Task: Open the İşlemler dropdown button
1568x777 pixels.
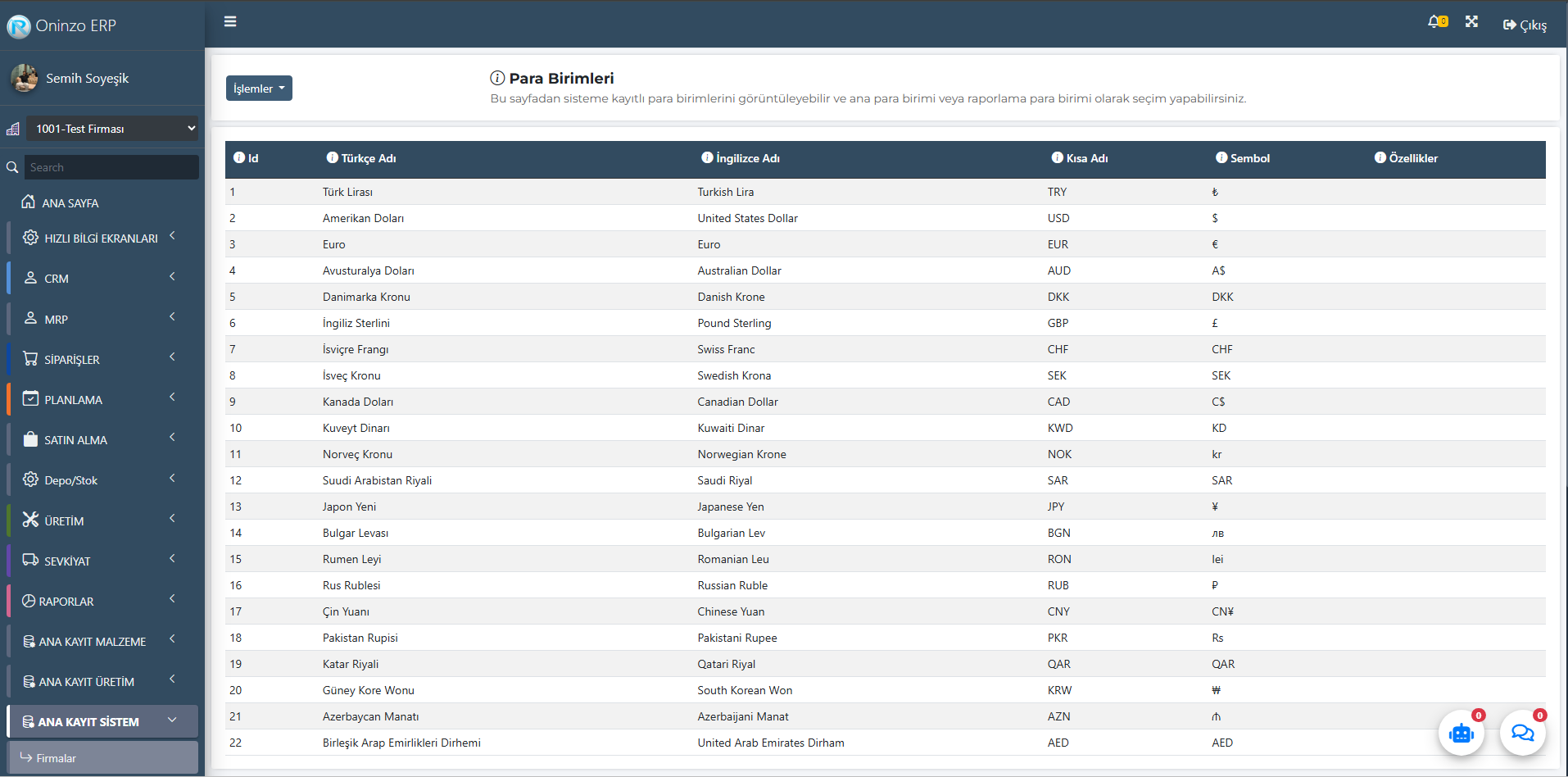Action: 259,89
